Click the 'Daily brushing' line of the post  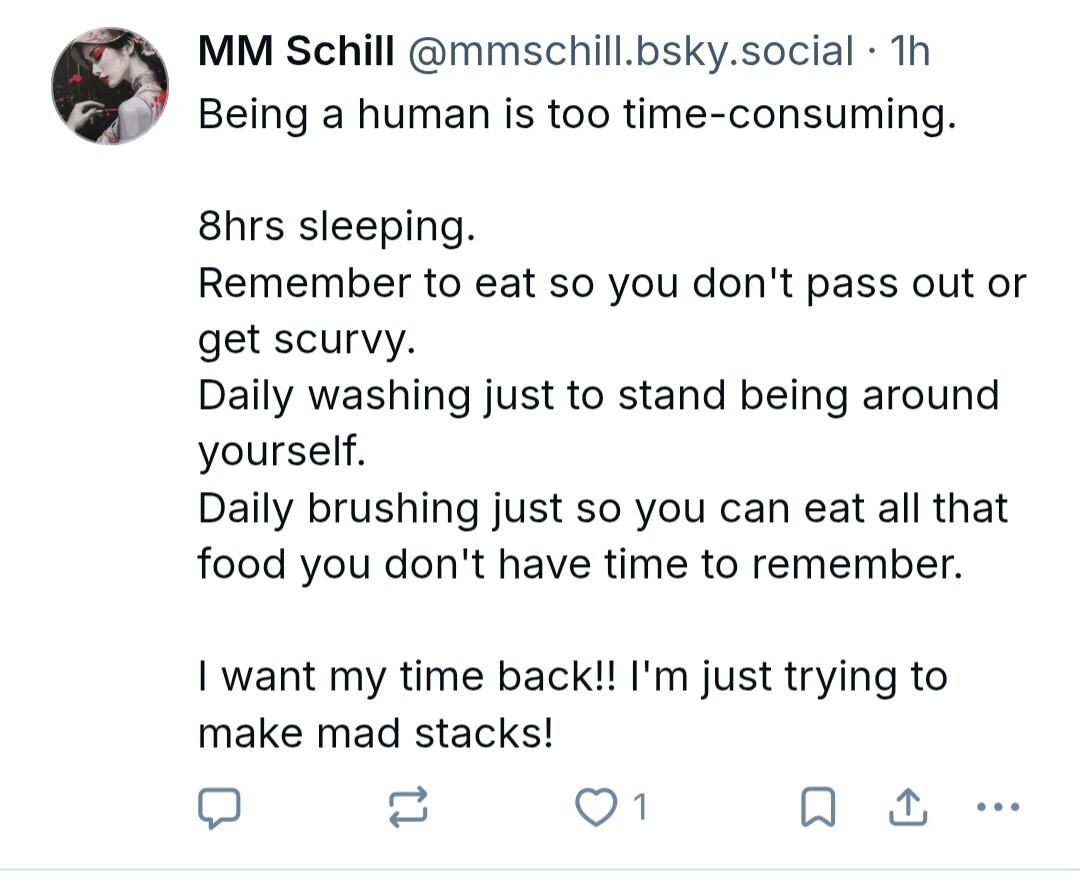click(x=602, y=508)
